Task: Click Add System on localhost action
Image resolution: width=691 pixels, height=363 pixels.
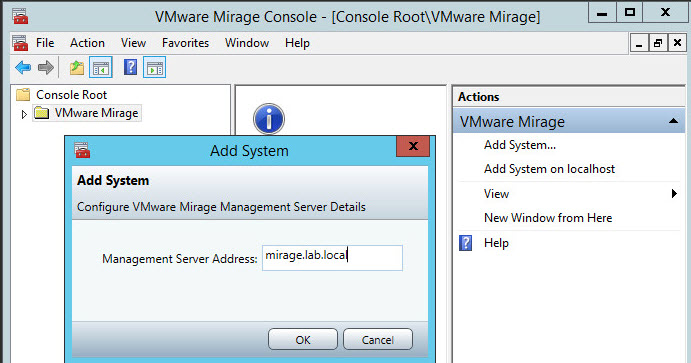Action: [x=549, y=169]
